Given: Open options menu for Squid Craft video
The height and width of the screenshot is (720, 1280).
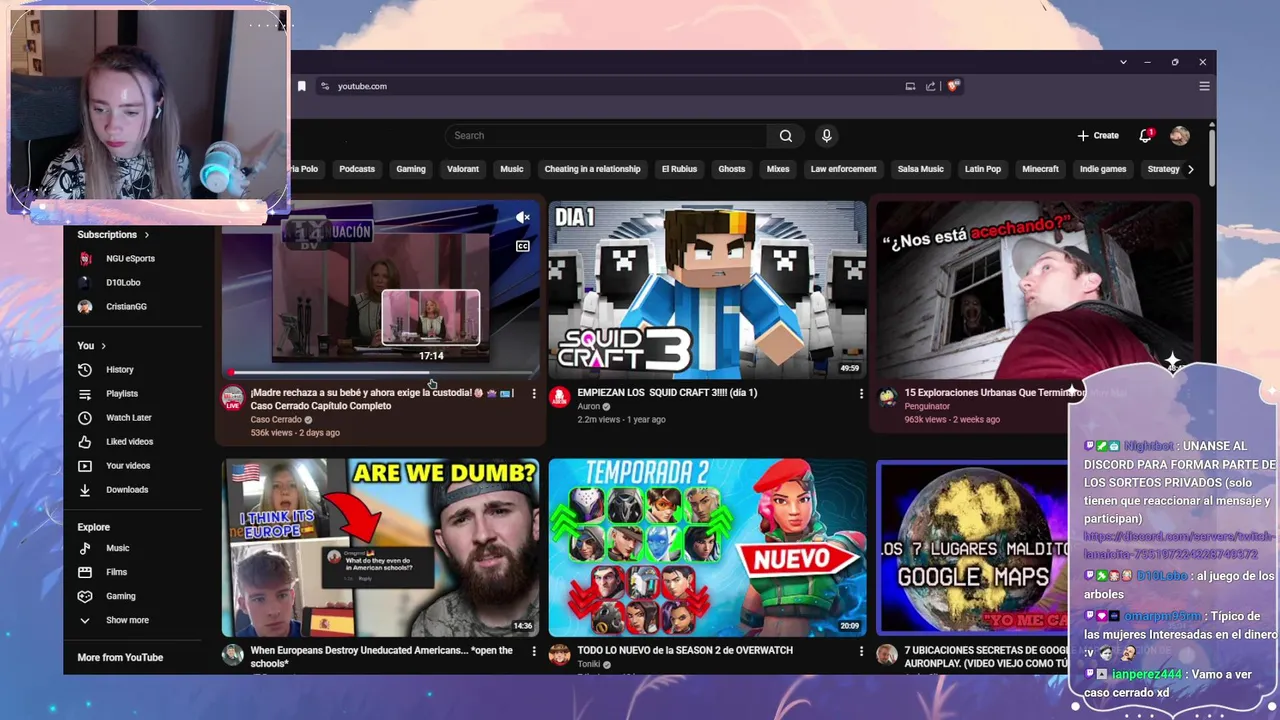Looking at the screenshot, I should click(861, 394).
